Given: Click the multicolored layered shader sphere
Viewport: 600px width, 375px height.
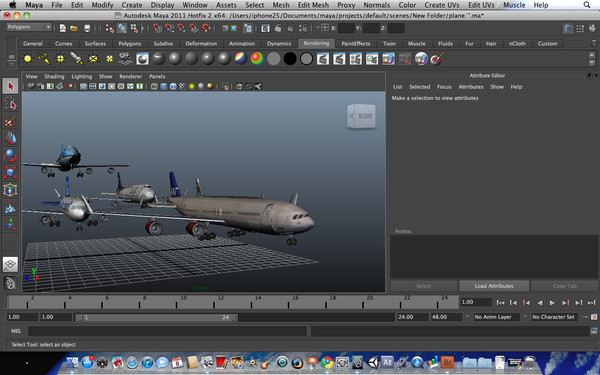Looking at the screenshot, I should point(241,59).
